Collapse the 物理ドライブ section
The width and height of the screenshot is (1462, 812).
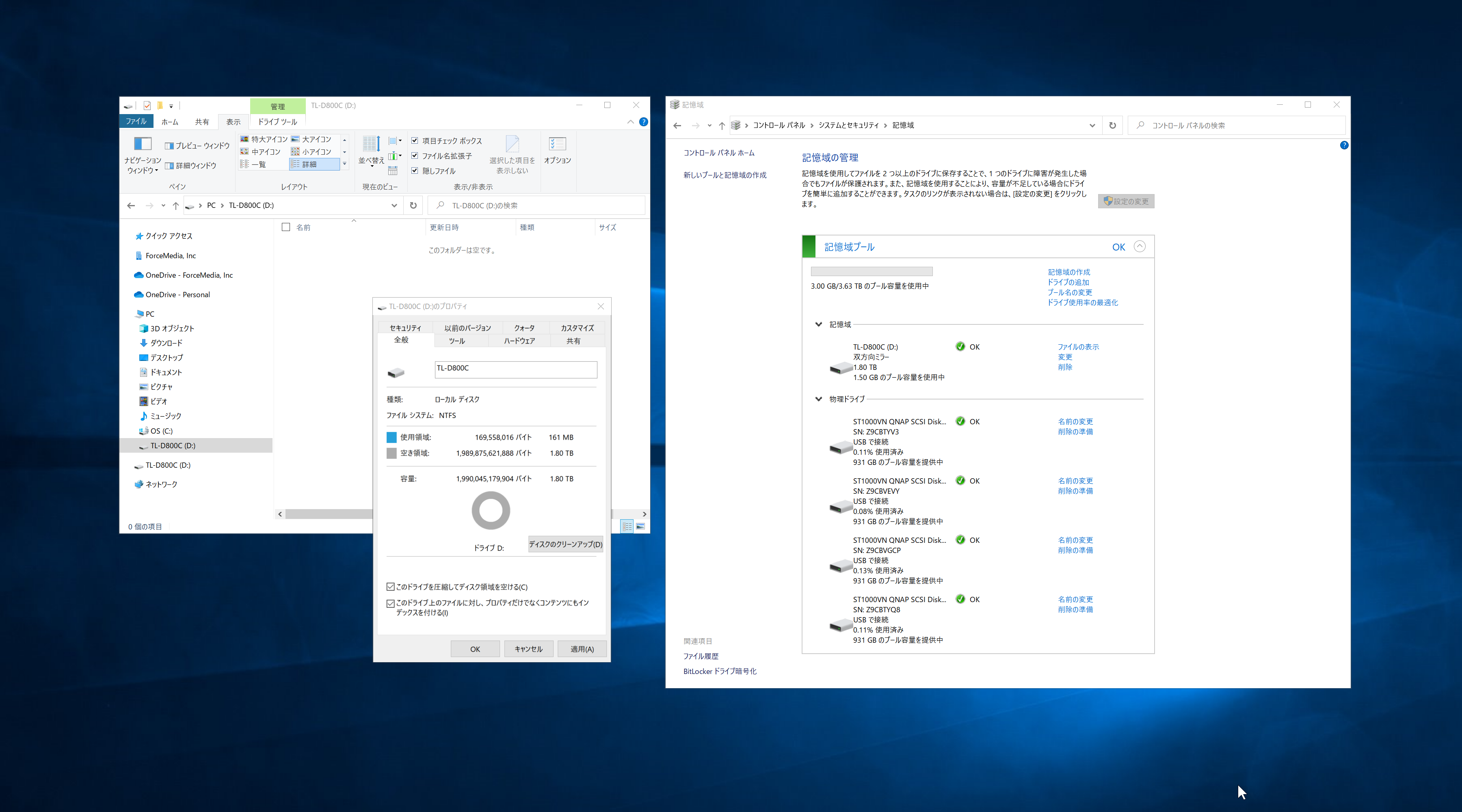819,399
